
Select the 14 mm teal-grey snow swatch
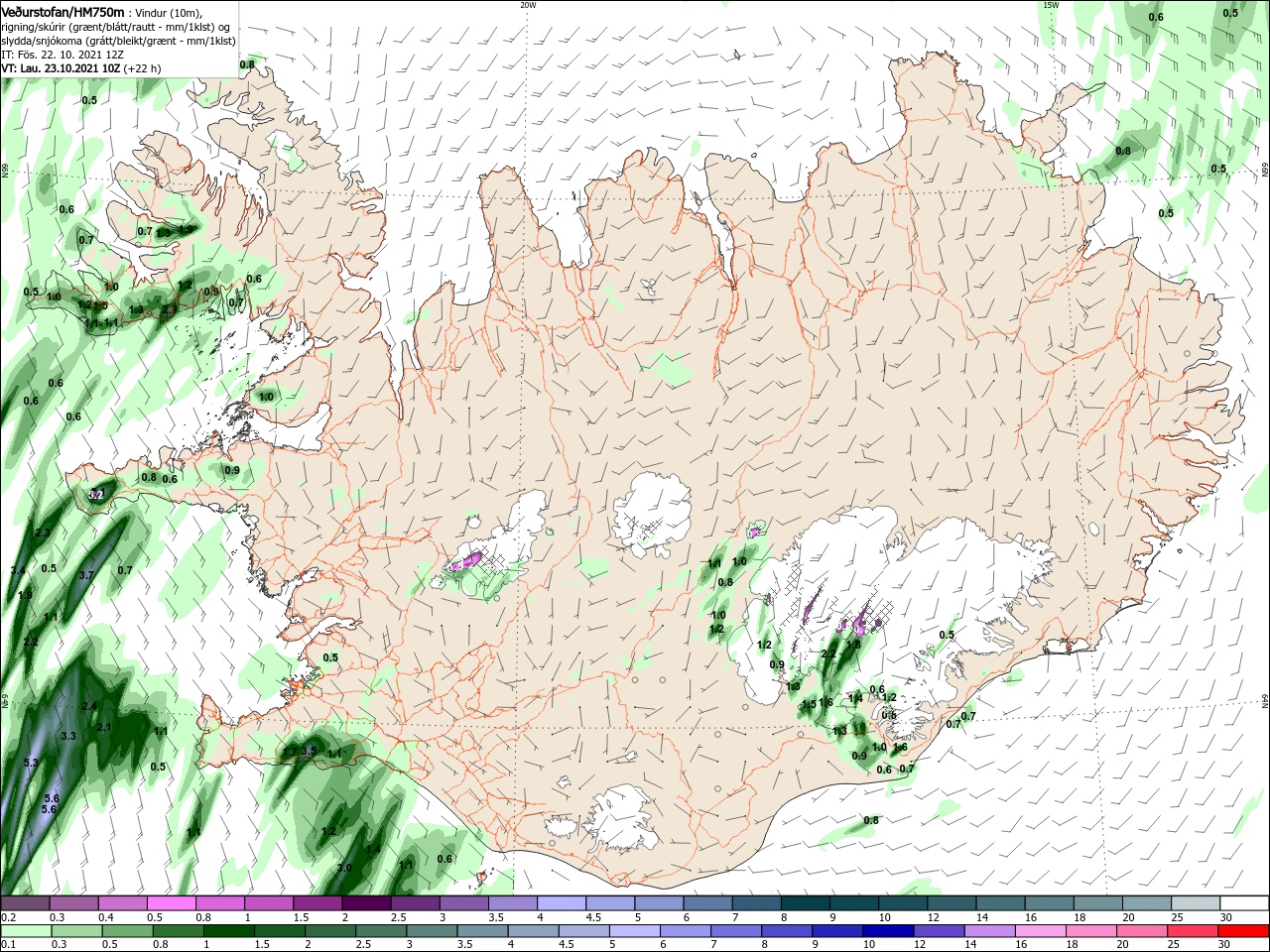point(1001,903)
